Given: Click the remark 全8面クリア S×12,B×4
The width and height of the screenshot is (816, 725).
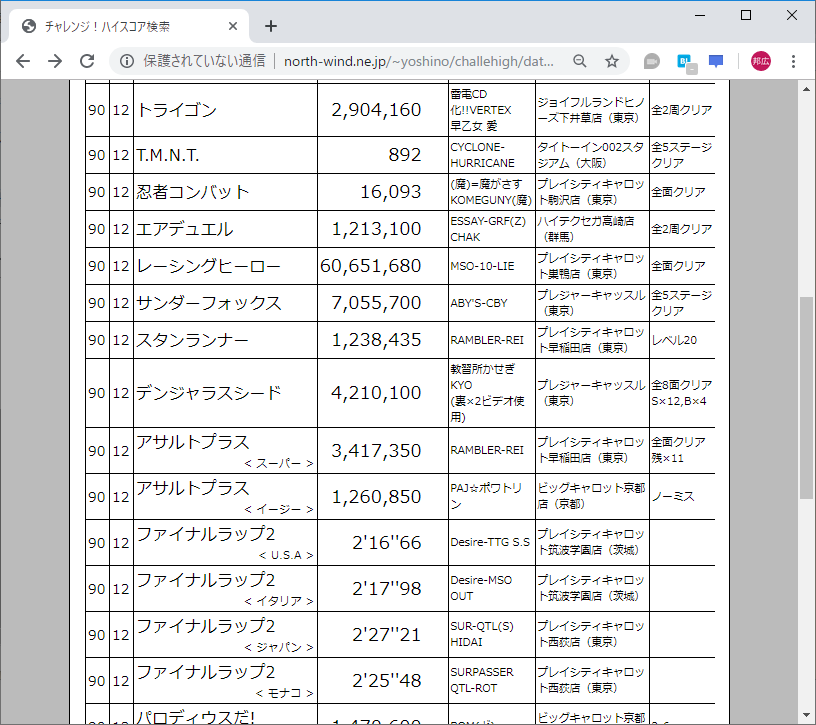Looking at the screenshot, I should [682, 393].
